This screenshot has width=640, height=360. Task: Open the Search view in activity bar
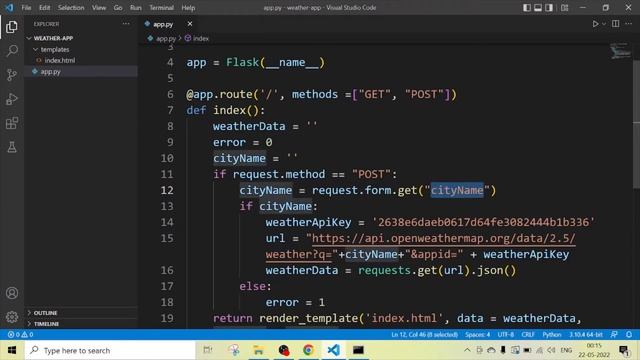click(12, 51)
